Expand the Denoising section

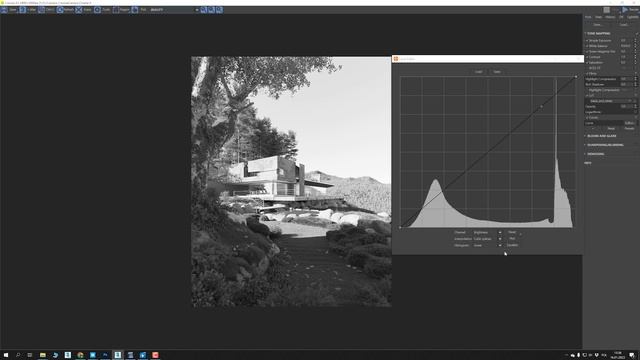(595, 154)
